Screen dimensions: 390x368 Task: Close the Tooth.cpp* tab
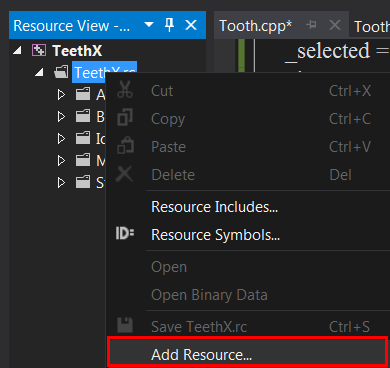coord(335,25)
